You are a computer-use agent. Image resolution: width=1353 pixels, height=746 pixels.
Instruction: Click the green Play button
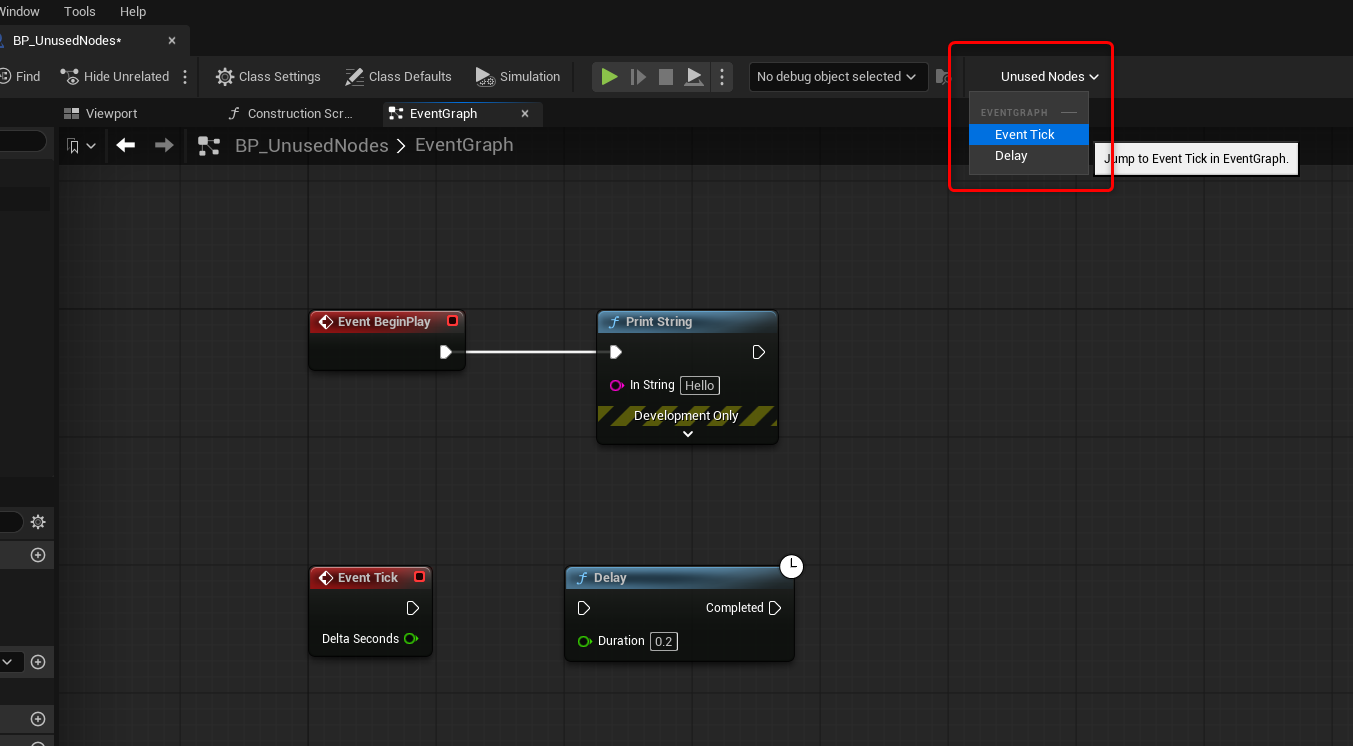(x=609, y=77)
